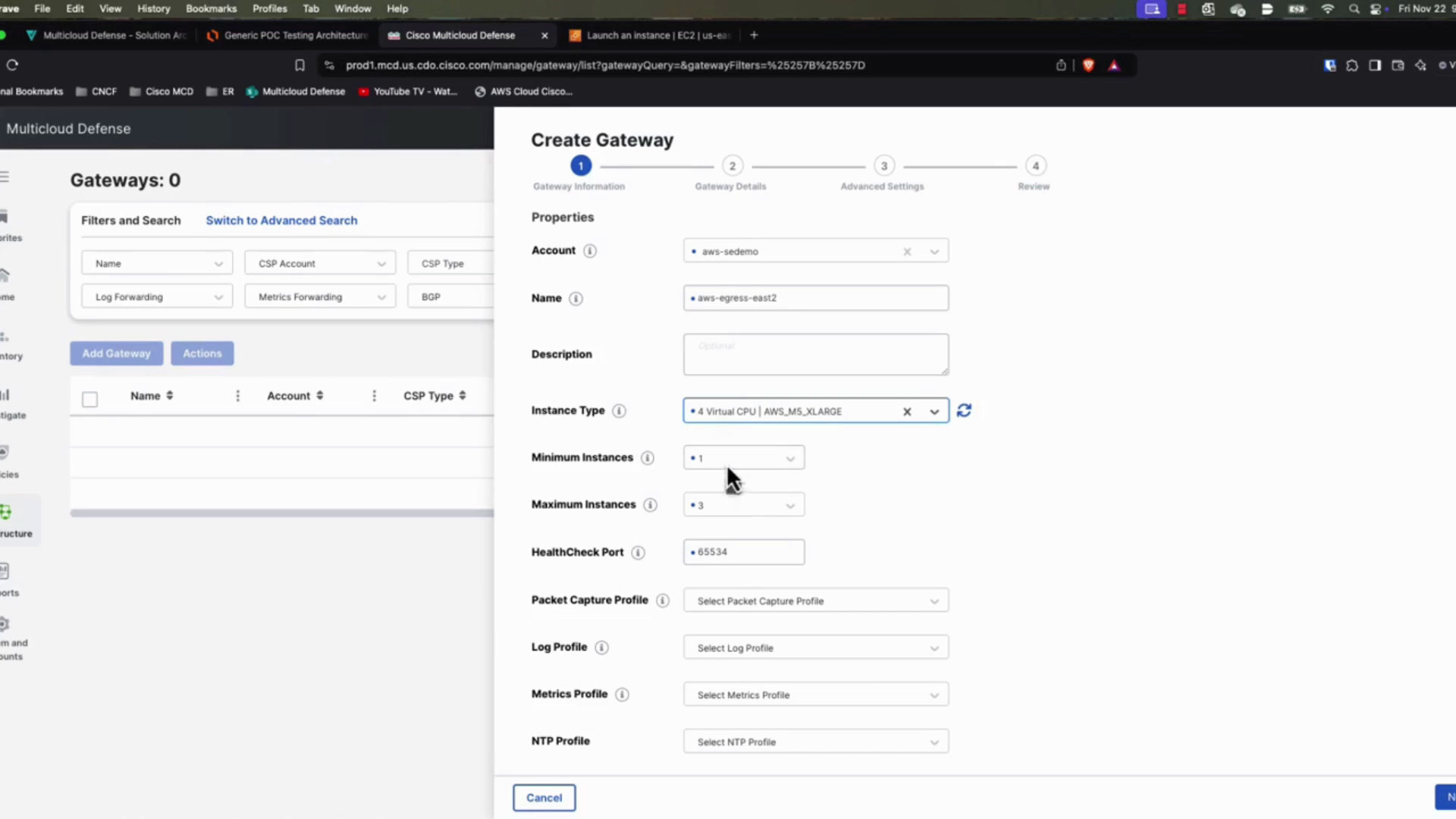The width and height of the screenshot is (1456, 819).
Task: Reload the page with browser refresh icon
Action: click(x=12, y=65)
